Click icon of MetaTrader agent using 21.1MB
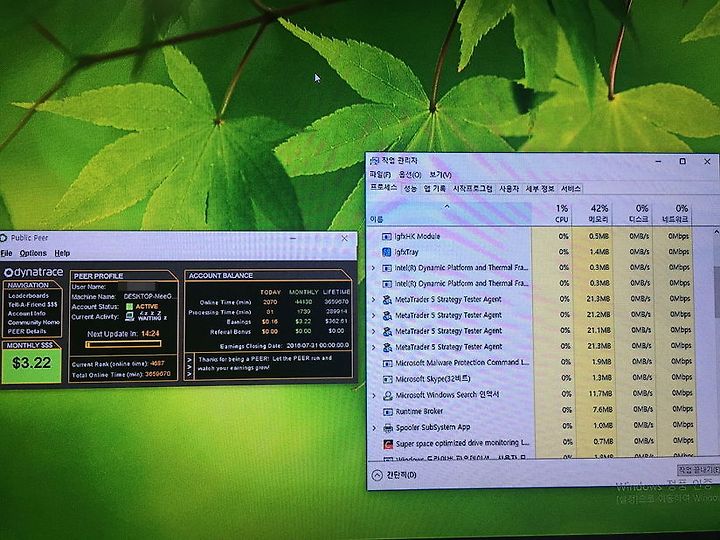This screenshot has width=720, height=540. coord(387,331)
